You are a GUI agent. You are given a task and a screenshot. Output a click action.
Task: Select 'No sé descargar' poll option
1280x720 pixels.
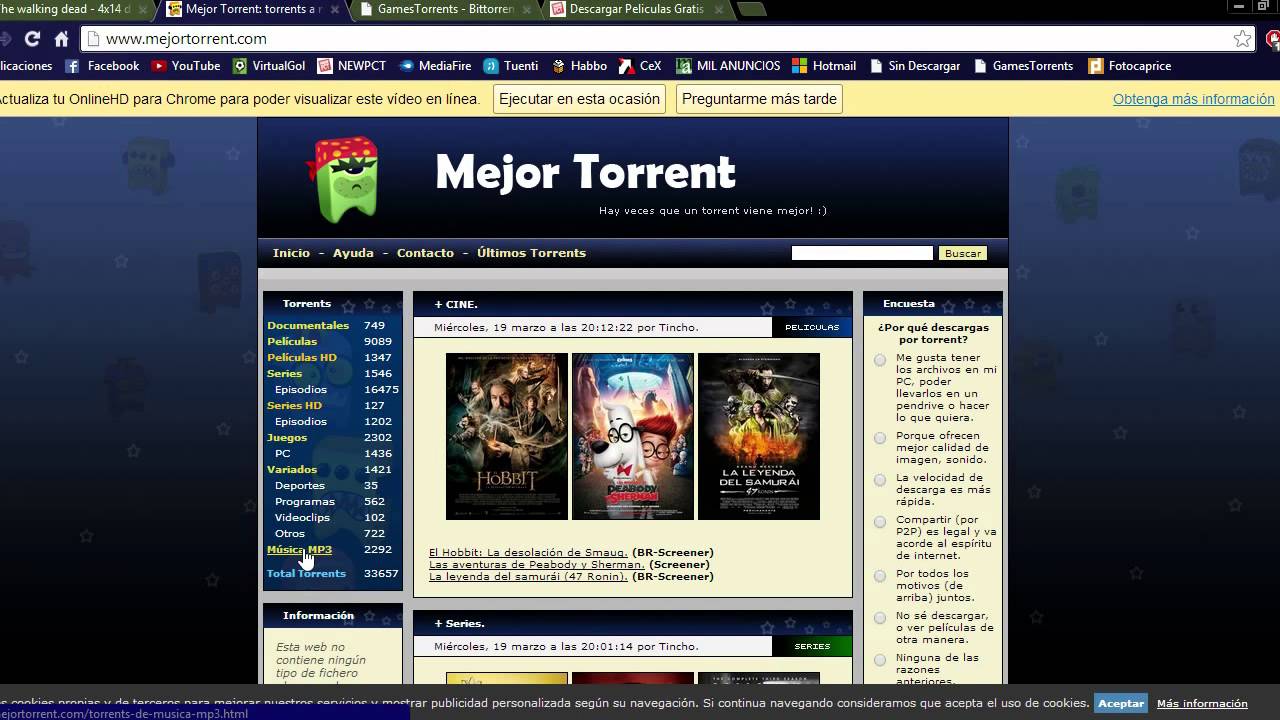[x=880, y=618]
